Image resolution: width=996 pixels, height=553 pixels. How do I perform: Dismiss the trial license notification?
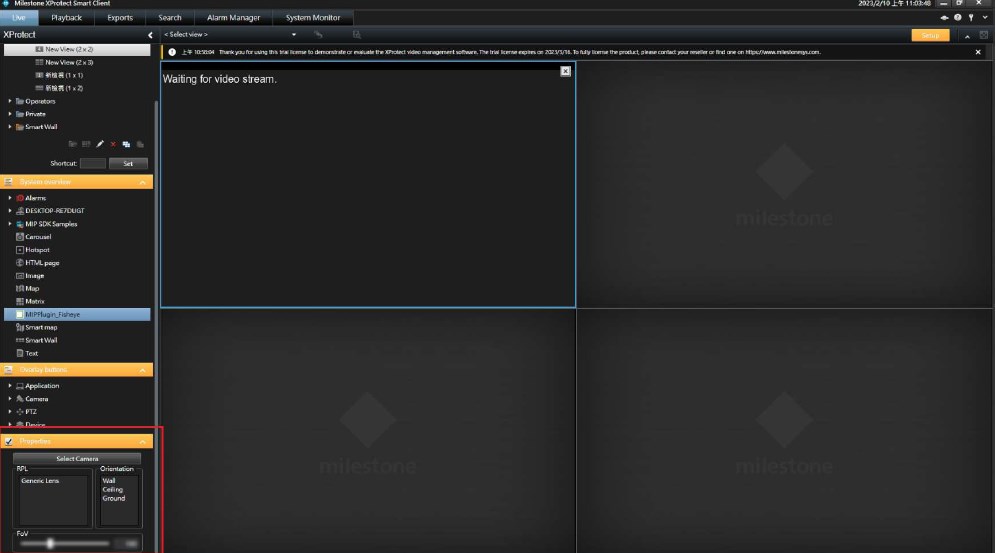(978, 52)
